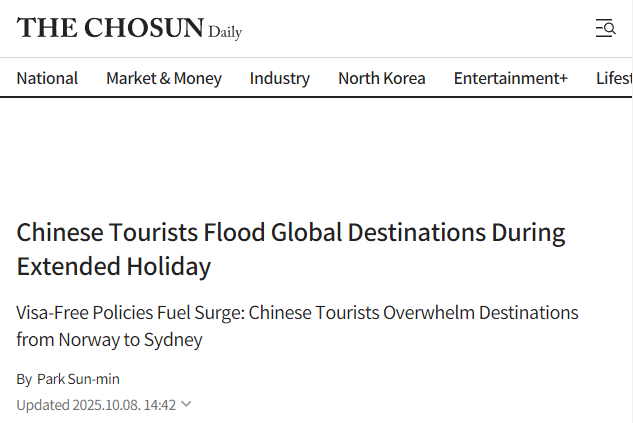The height and width of the screenshot is (423, 633).
Task: Click the "By" byline label
Action: point(24,379)
